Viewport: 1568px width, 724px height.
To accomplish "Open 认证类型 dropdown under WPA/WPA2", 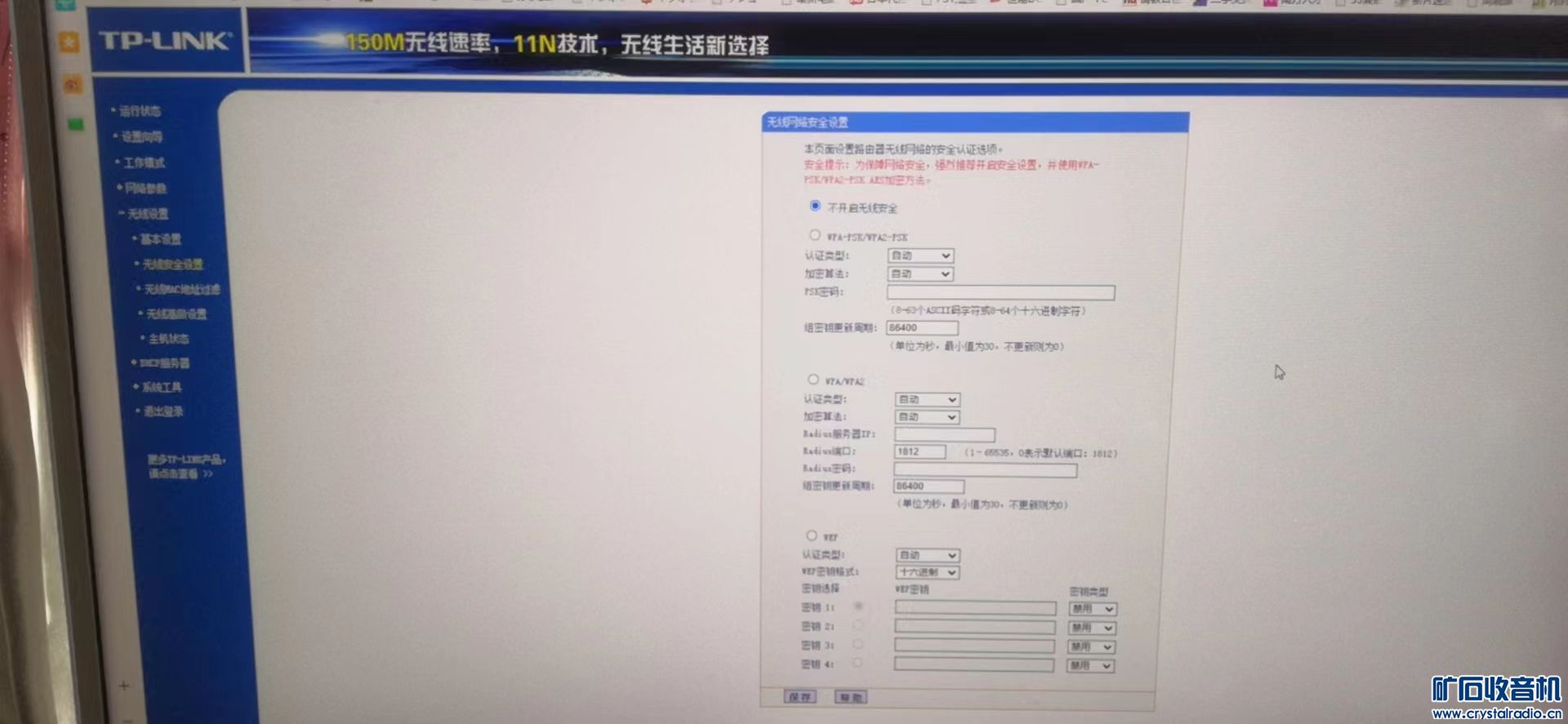I will pos(927,399).
